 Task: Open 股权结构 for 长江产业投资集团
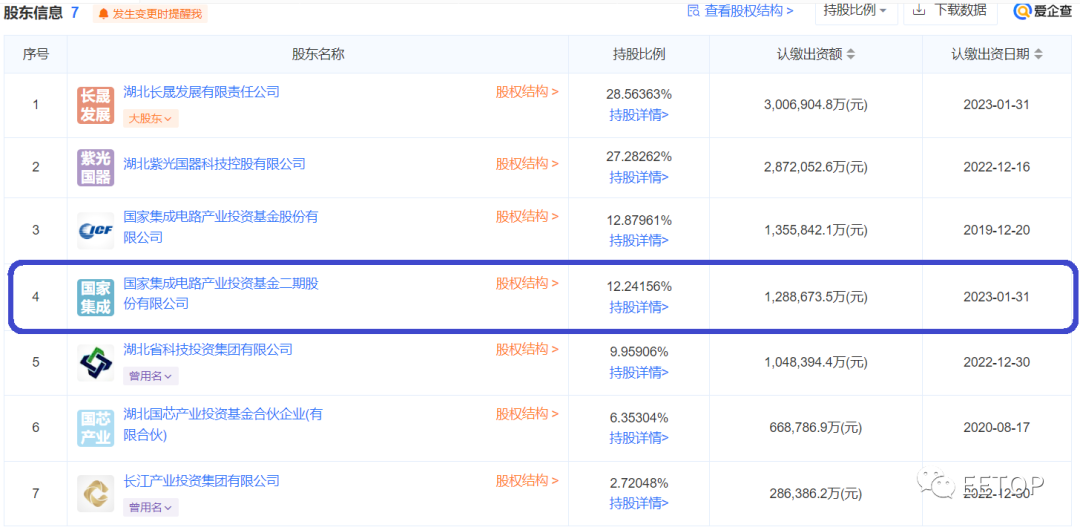(x=527, y=480)
